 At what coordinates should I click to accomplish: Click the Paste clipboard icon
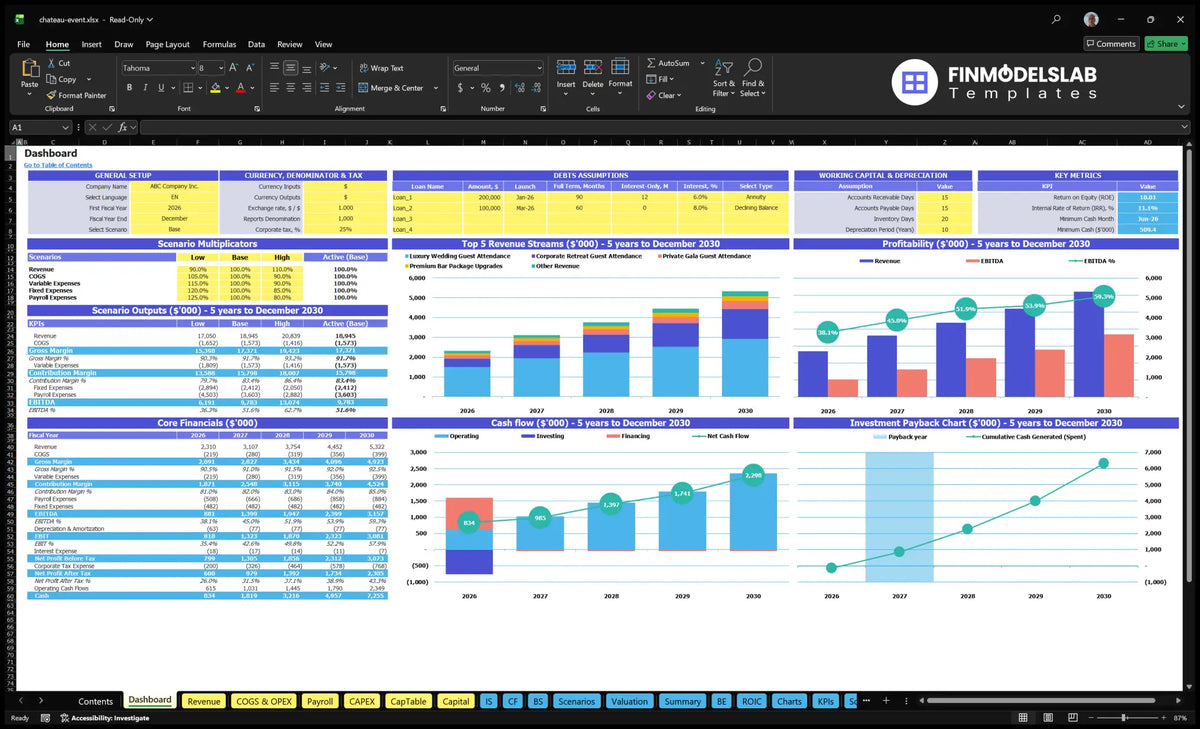(29, 69)
